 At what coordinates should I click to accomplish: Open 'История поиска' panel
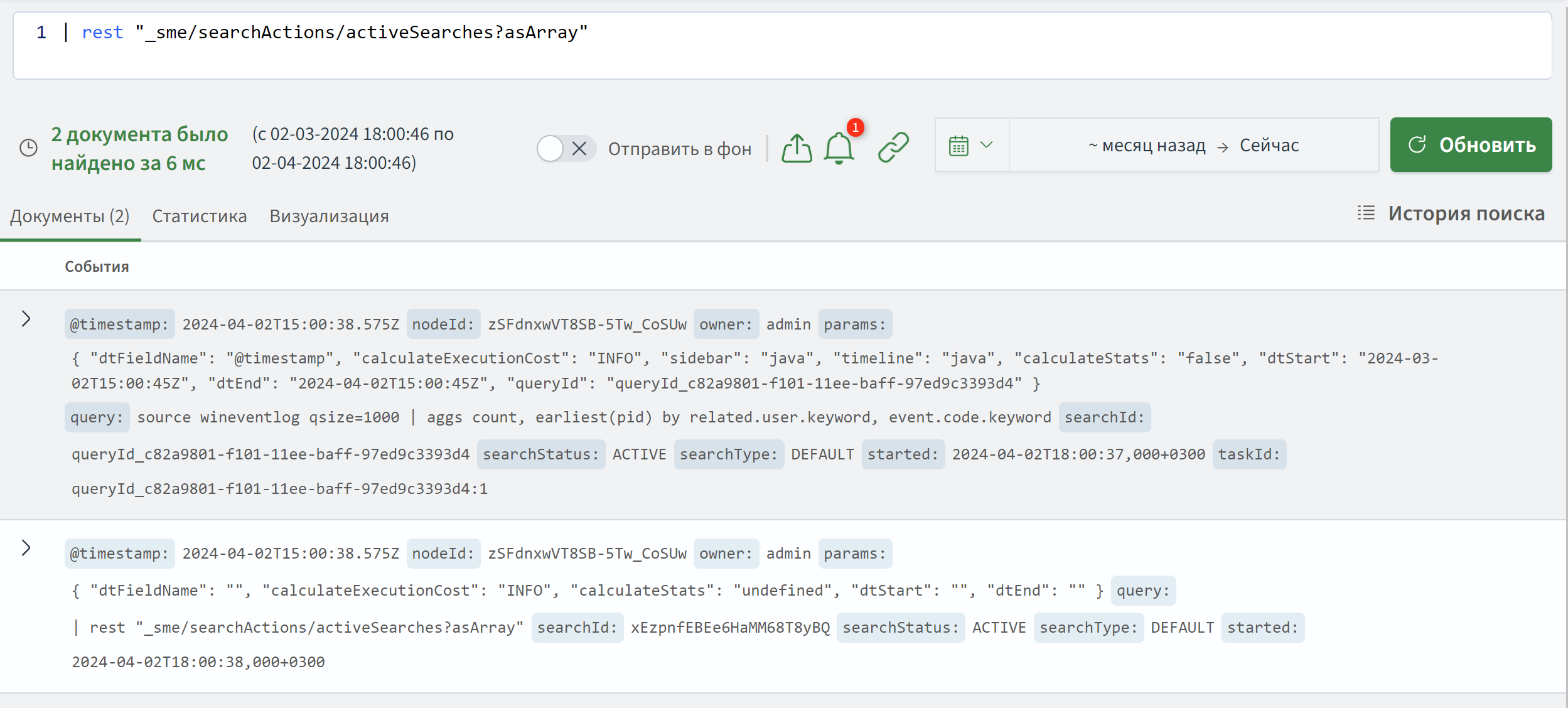(1466, 213)
